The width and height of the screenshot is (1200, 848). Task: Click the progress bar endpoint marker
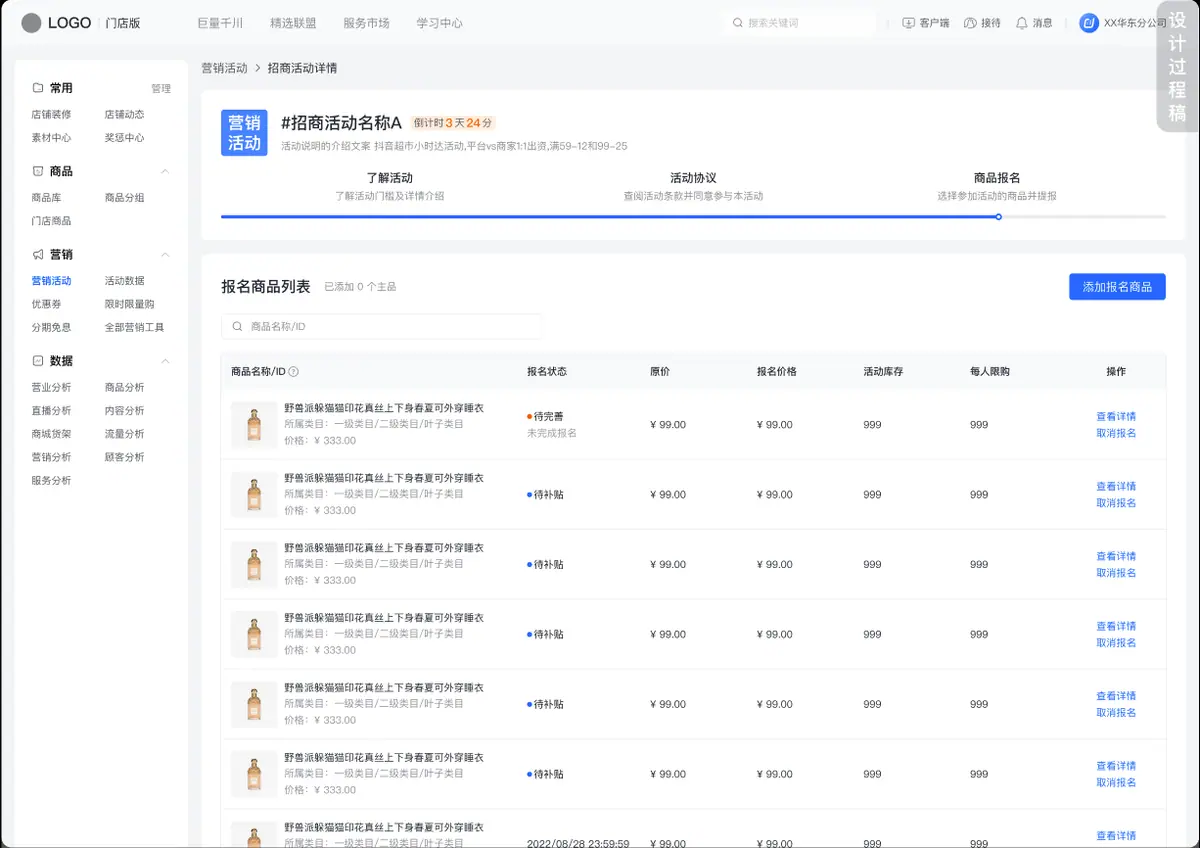point(998,216)
